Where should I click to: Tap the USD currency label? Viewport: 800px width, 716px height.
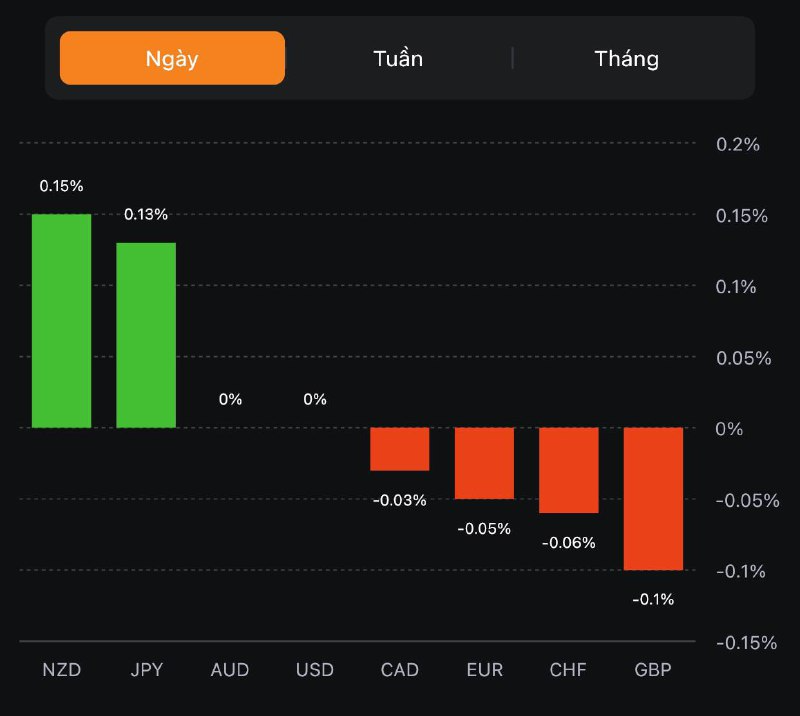tap(315, 670)
